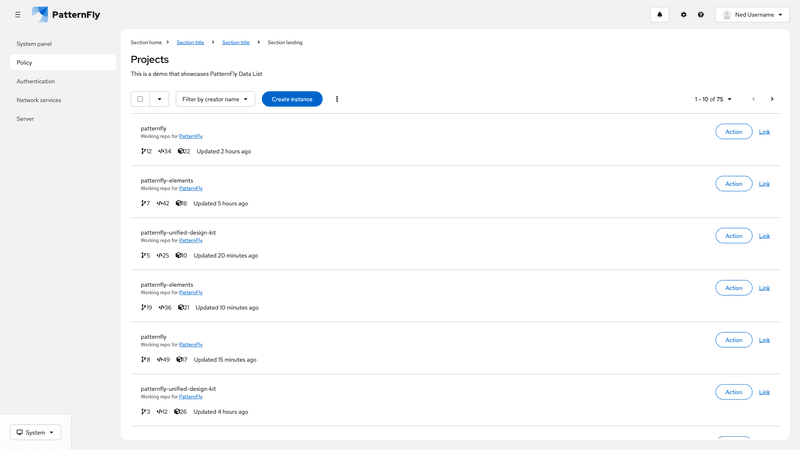Open settings gear icon
The height and width of the screenshot is (450, 800).
(684, 15)
